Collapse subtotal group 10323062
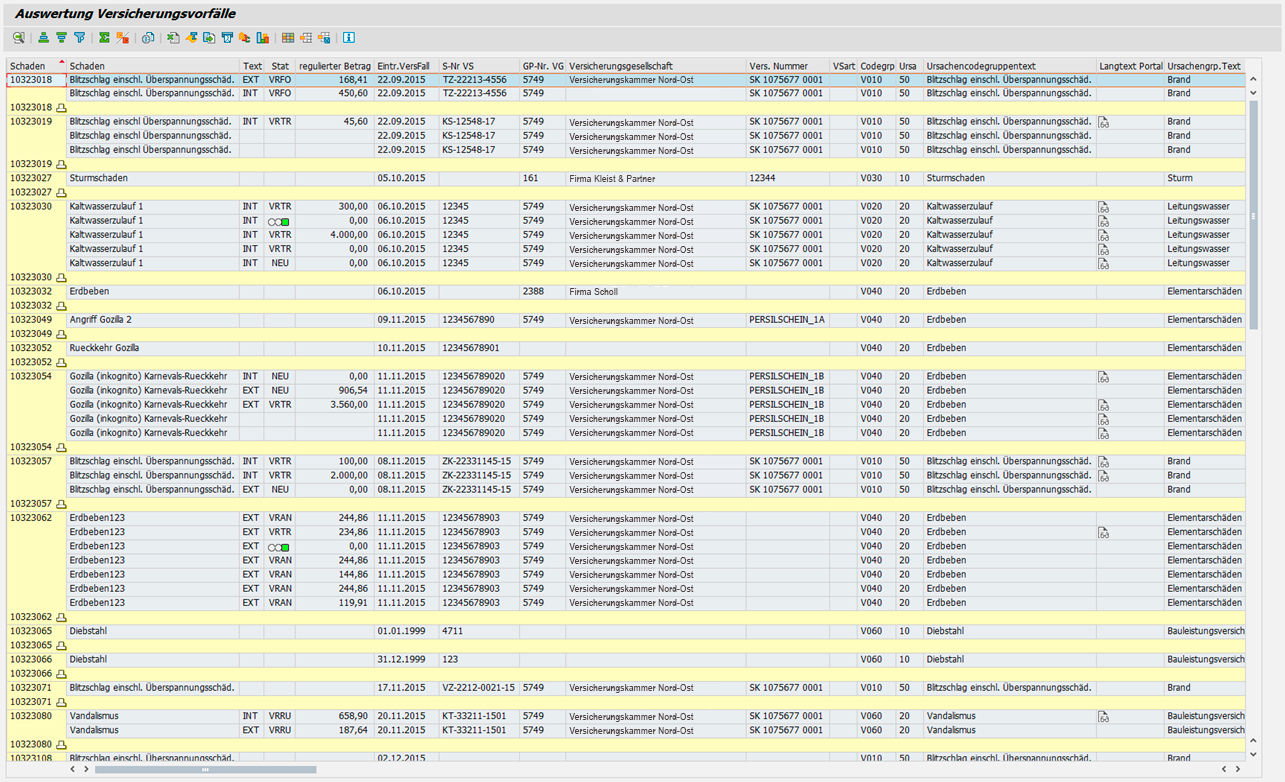The width and height of the screenshot is (1285, 782). 61,617
